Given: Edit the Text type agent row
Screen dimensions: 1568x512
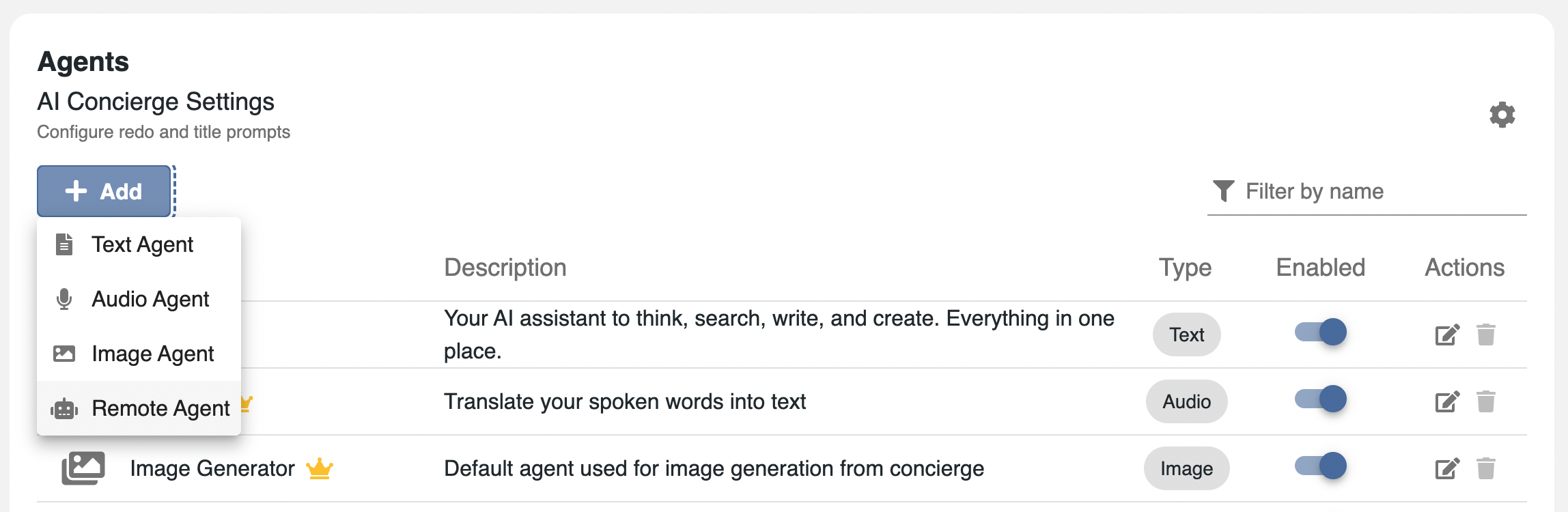Looking at the screenshot, I should point(1446,335).
